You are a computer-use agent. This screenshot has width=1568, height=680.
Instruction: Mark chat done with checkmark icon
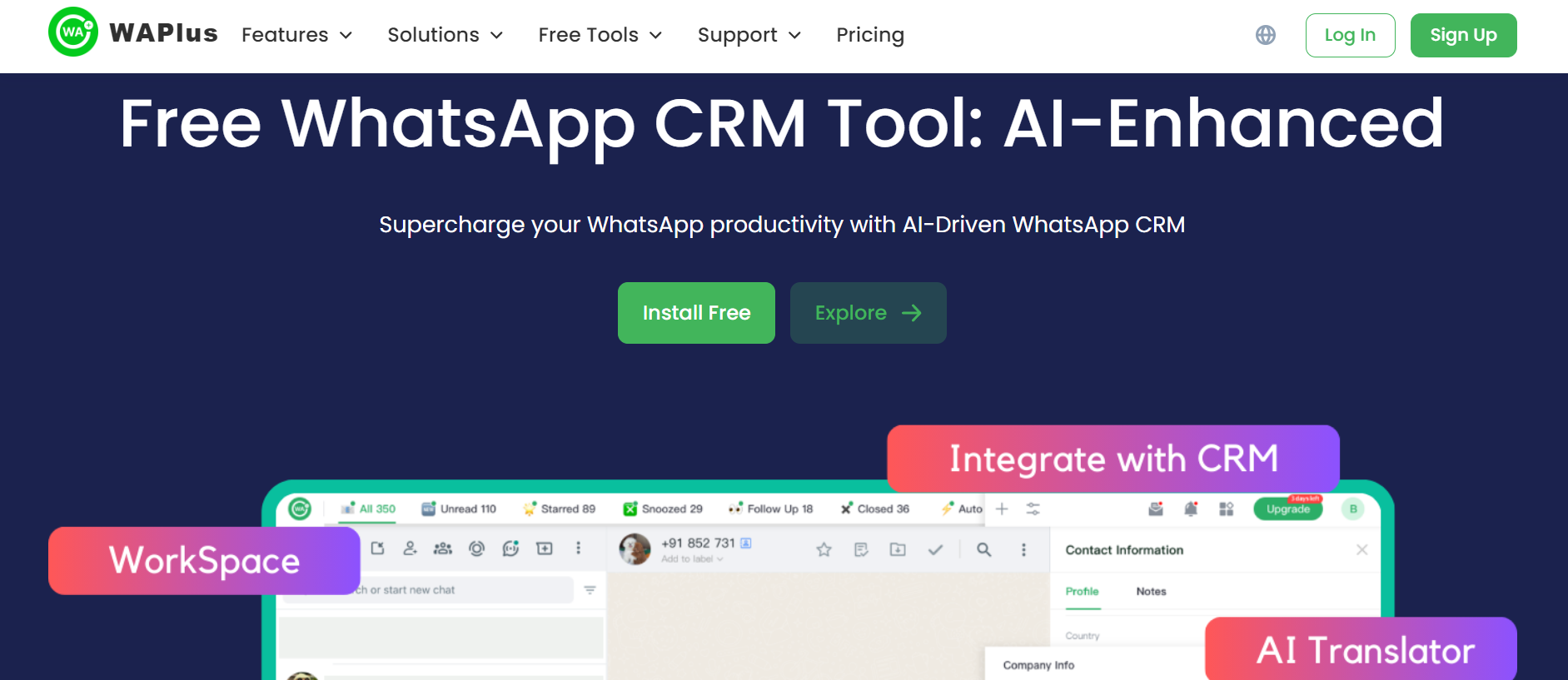935,549
